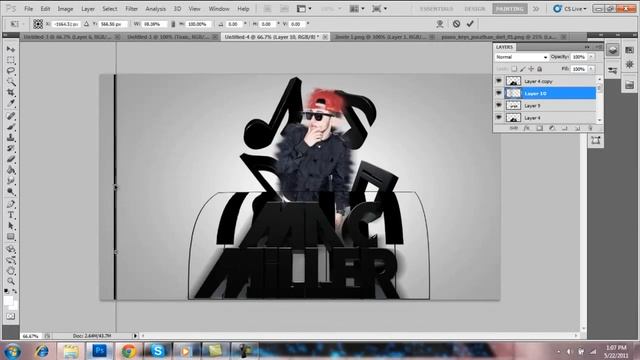Select the Move tool
This screenshot has width=640, height=360.
(x=11, y=49)
